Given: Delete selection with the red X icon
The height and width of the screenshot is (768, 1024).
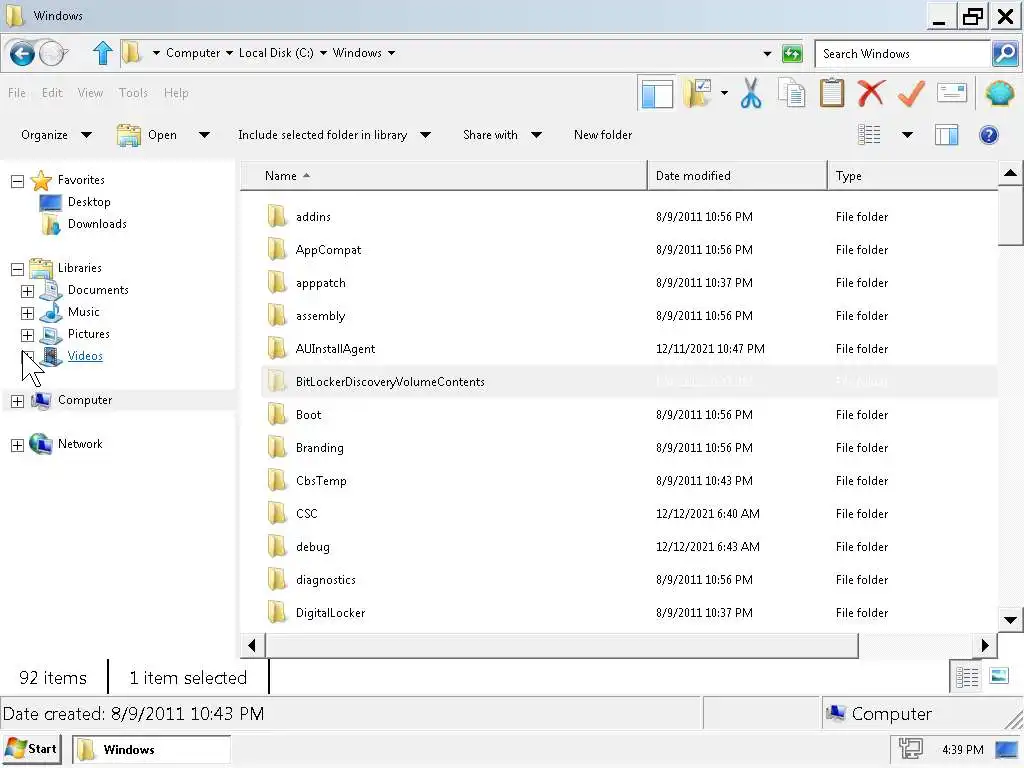Looking at the screenshot, I should tap(871, 93).
